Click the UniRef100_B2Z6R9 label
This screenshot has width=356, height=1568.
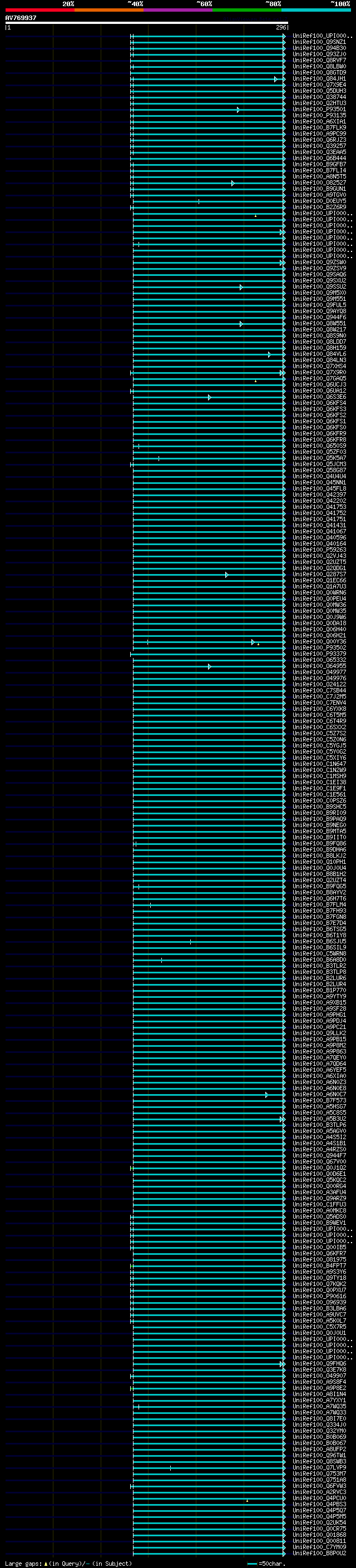[x=319, y=207]
